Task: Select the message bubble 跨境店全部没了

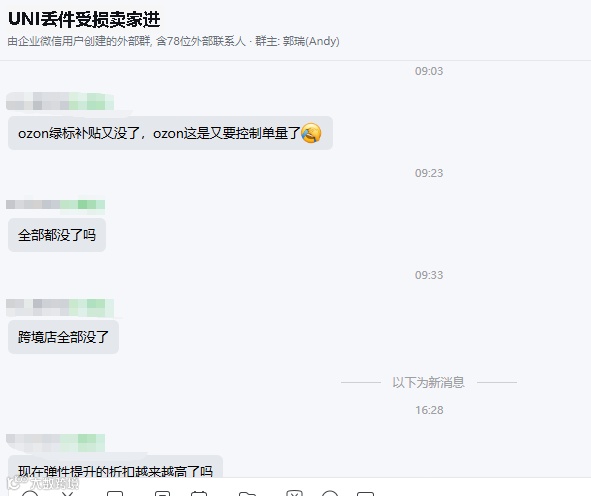Action: 63,337
